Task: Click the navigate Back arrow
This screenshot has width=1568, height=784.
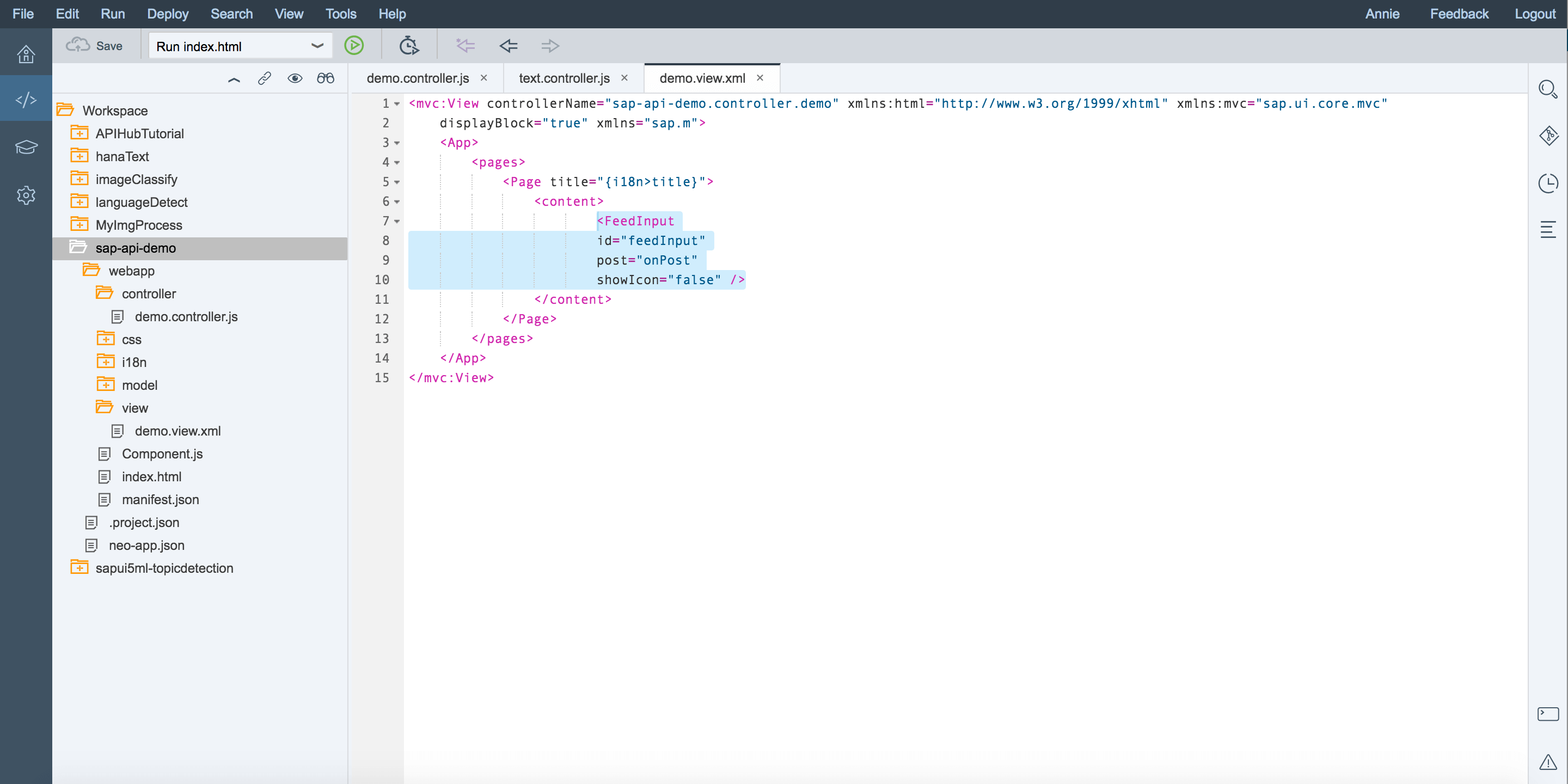Action: point(509,46)
